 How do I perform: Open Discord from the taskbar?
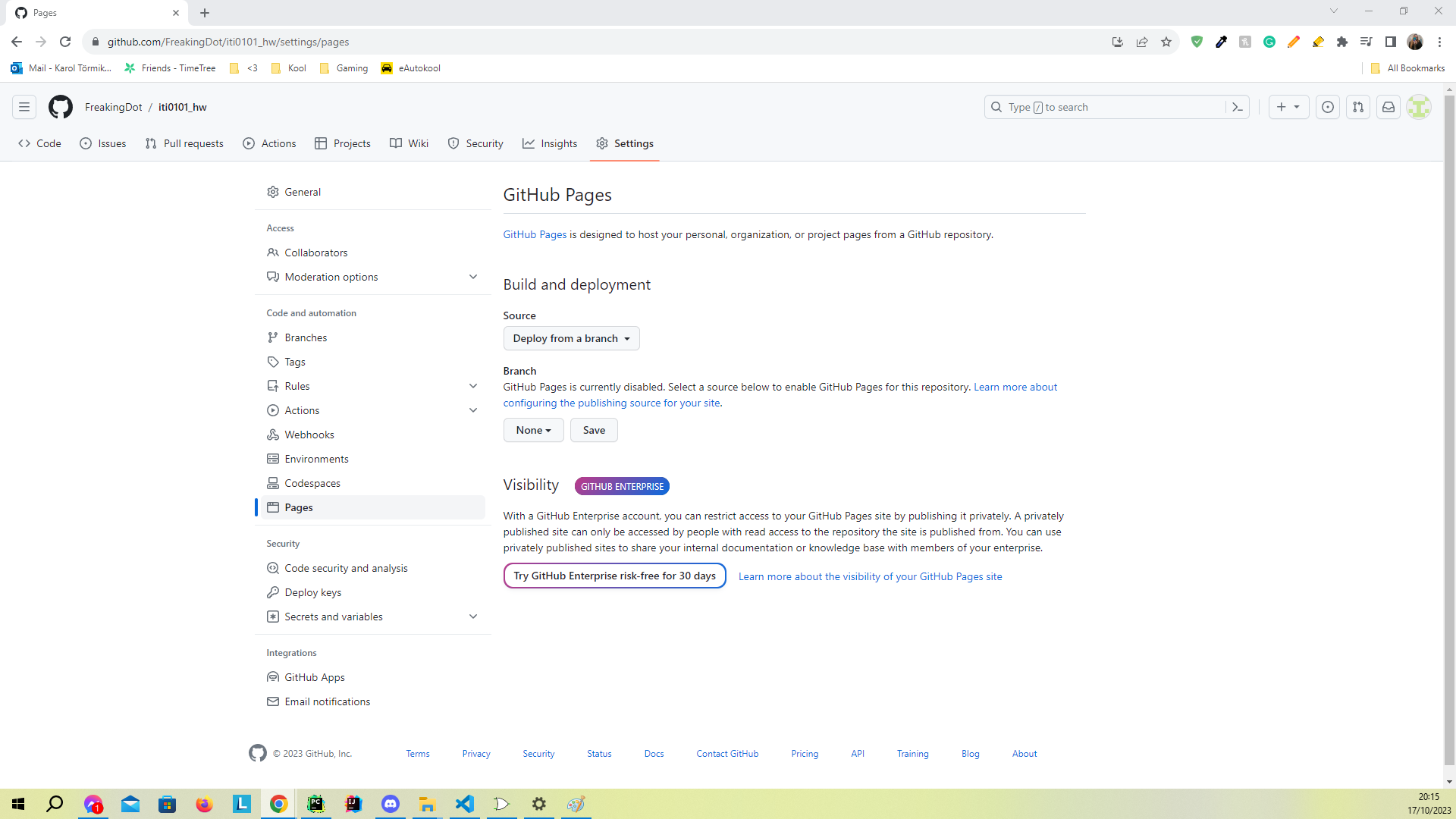coord(391,804)
